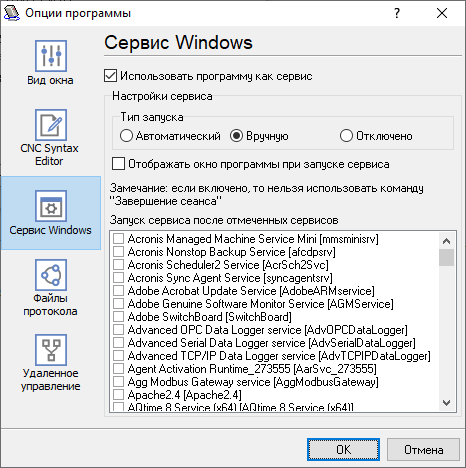Check Apache2.4 service entry

(x=118, y=395)
